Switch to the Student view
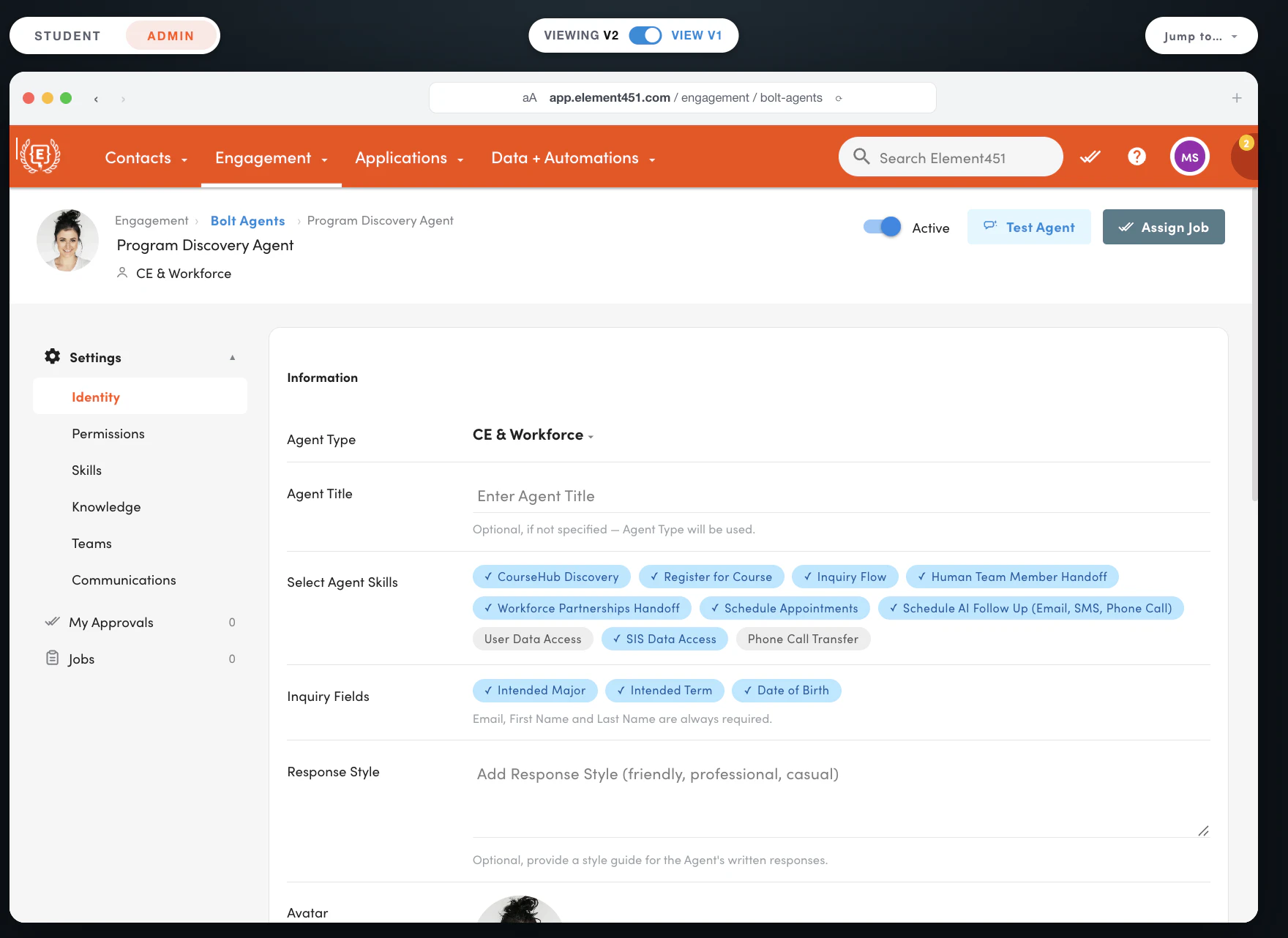The height and width of the screenshot is (938, 1288). 67,36
